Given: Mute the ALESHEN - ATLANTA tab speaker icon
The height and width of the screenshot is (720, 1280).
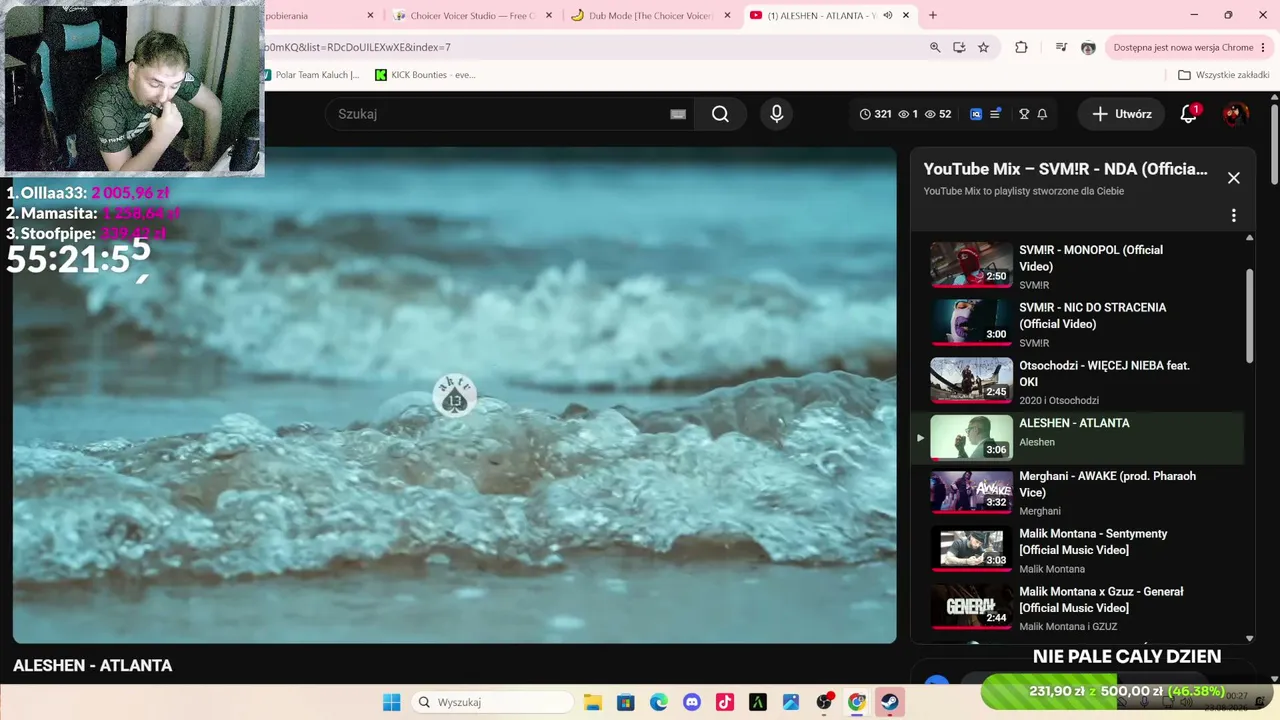Looking at the screenshot, I should pyautogui.click(x=888, y=15).
